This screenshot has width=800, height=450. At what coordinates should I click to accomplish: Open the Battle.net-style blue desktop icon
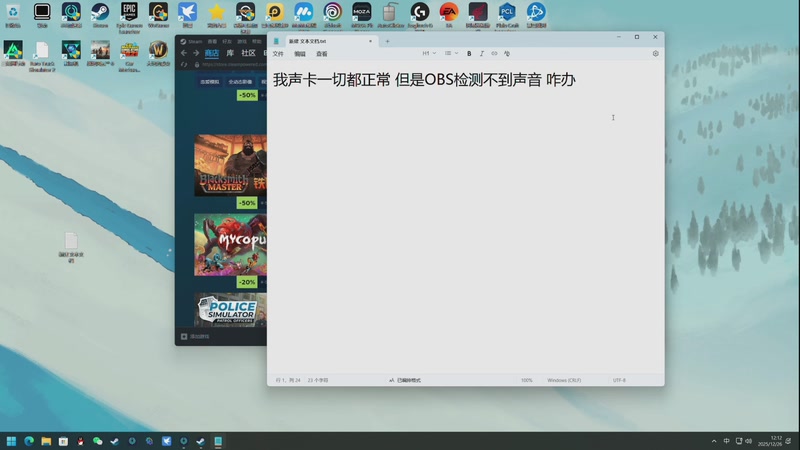click(536, 15)
